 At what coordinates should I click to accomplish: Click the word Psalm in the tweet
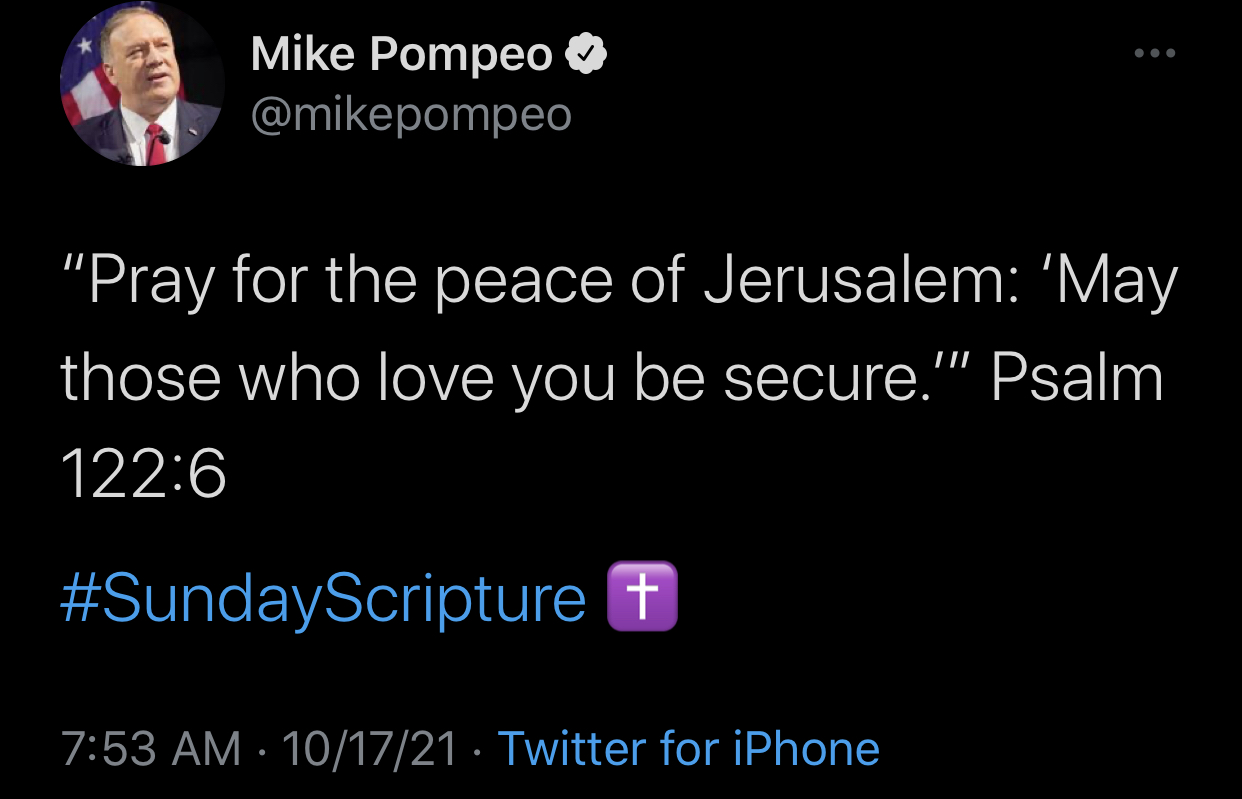click(x=1077, y=380)
